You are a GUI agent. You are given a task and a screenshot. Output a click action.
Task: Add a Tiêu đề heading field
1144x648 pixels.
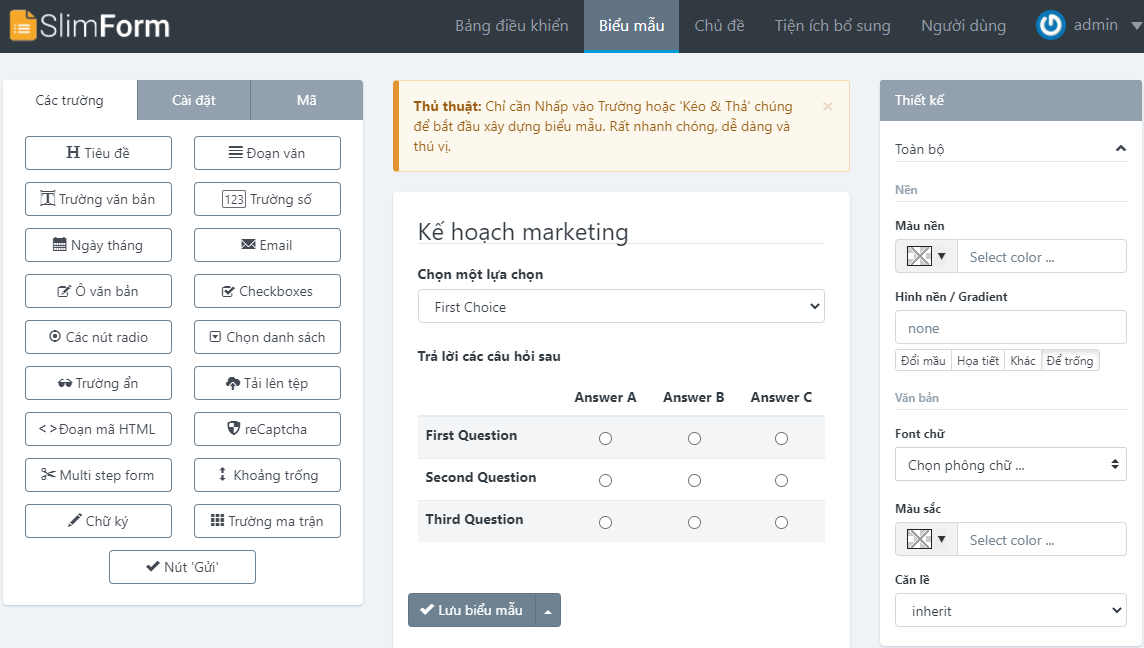[x=98, y=153]
